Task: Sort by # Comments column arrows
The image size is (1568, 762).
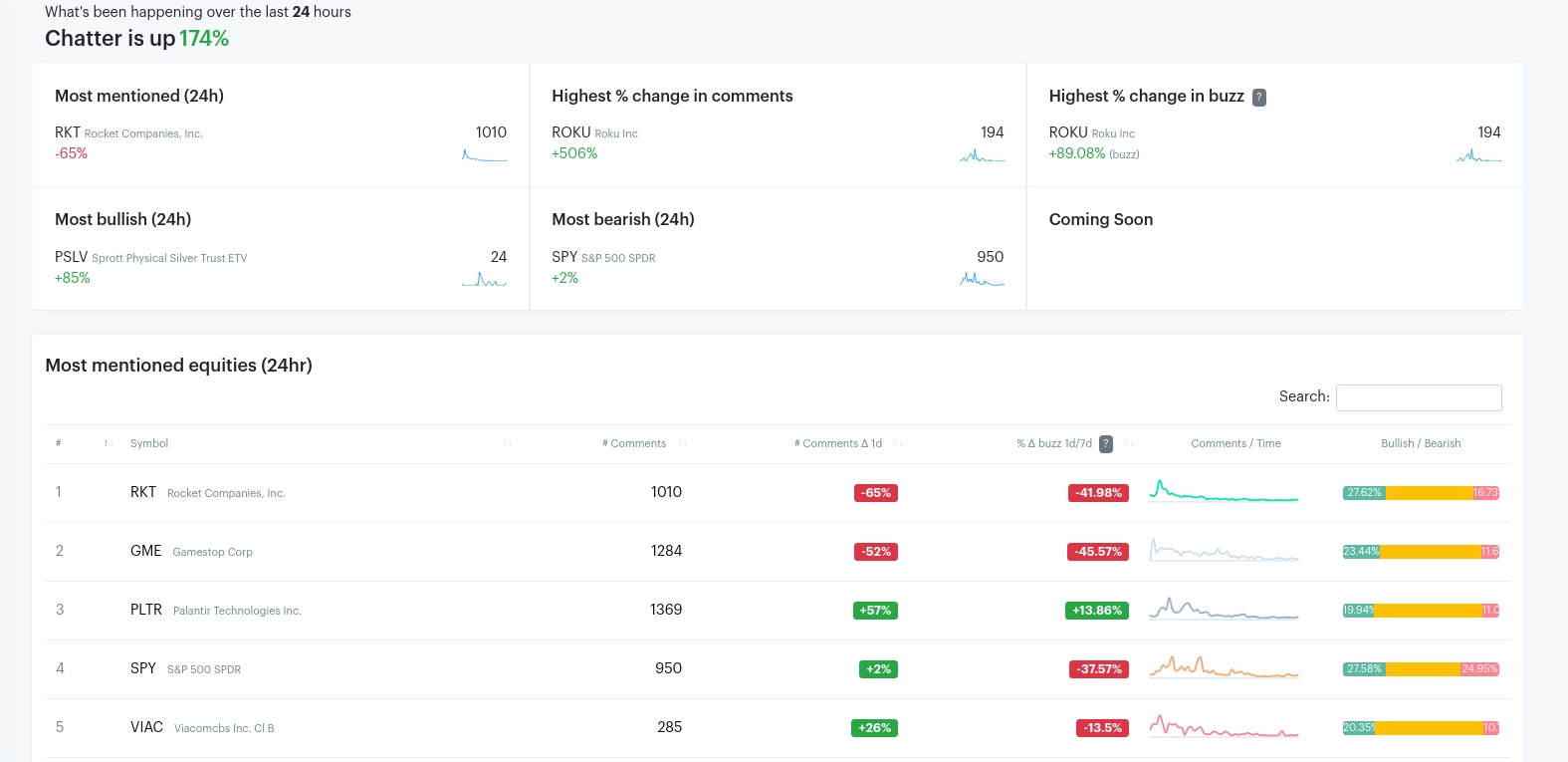Action: click(682, 443)
